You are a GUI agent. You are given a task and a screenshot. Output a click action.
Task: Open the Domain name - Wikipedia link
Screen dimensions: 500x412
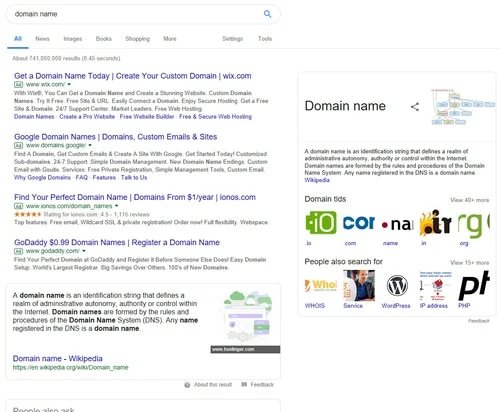coord(58,359)
